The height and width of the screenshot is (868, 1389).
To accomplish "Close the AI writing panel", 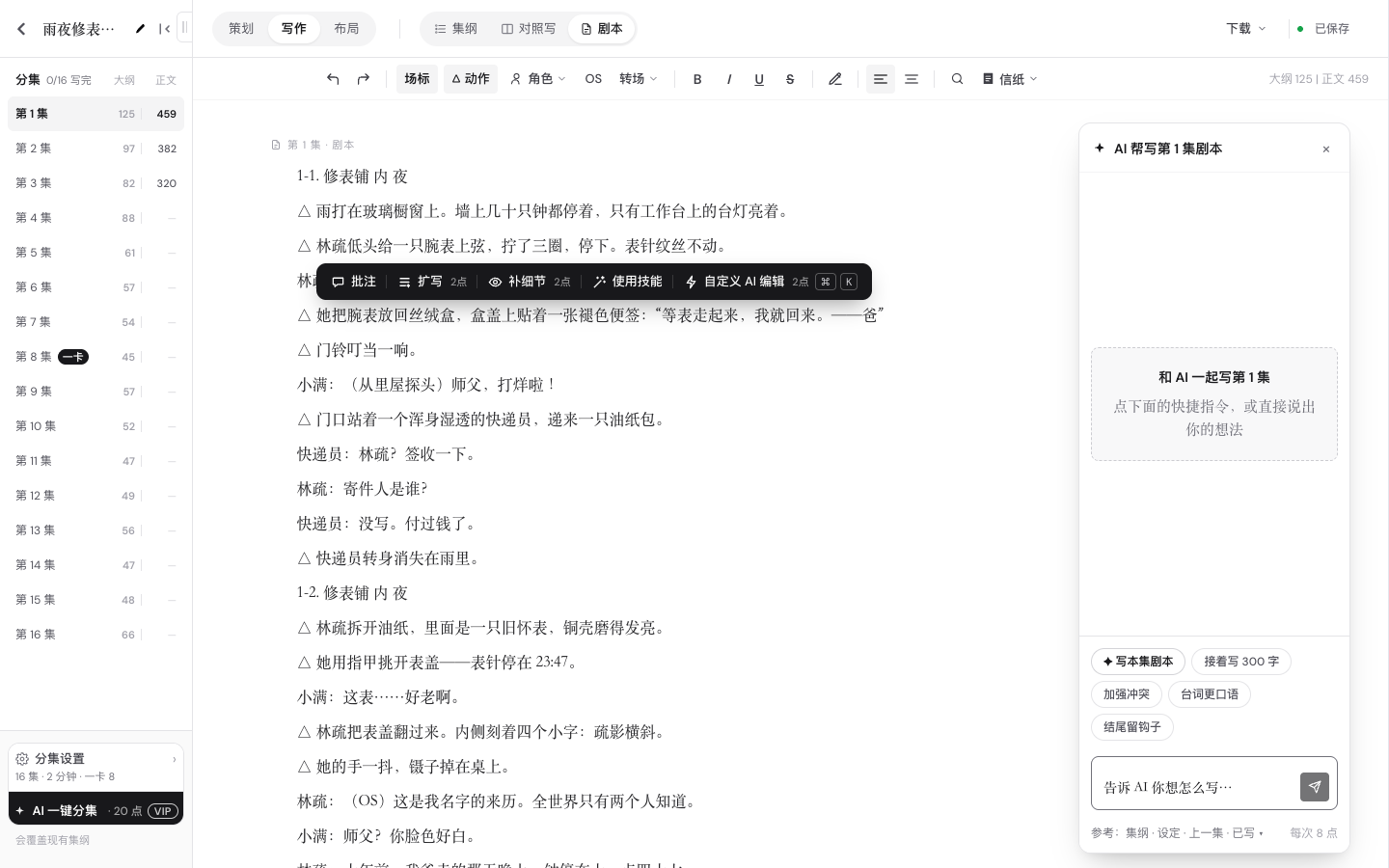I will [x=1326, y=149].
